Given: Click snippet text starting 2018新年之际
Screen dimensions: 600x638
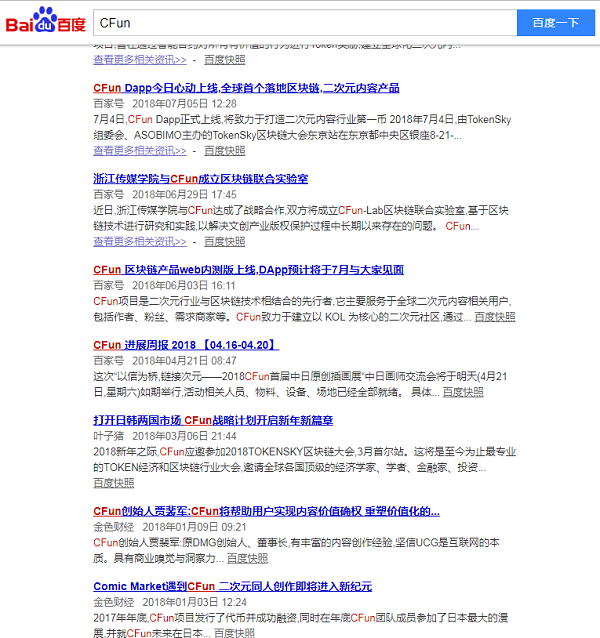Looking at the screenshot, I should (305, 460).
